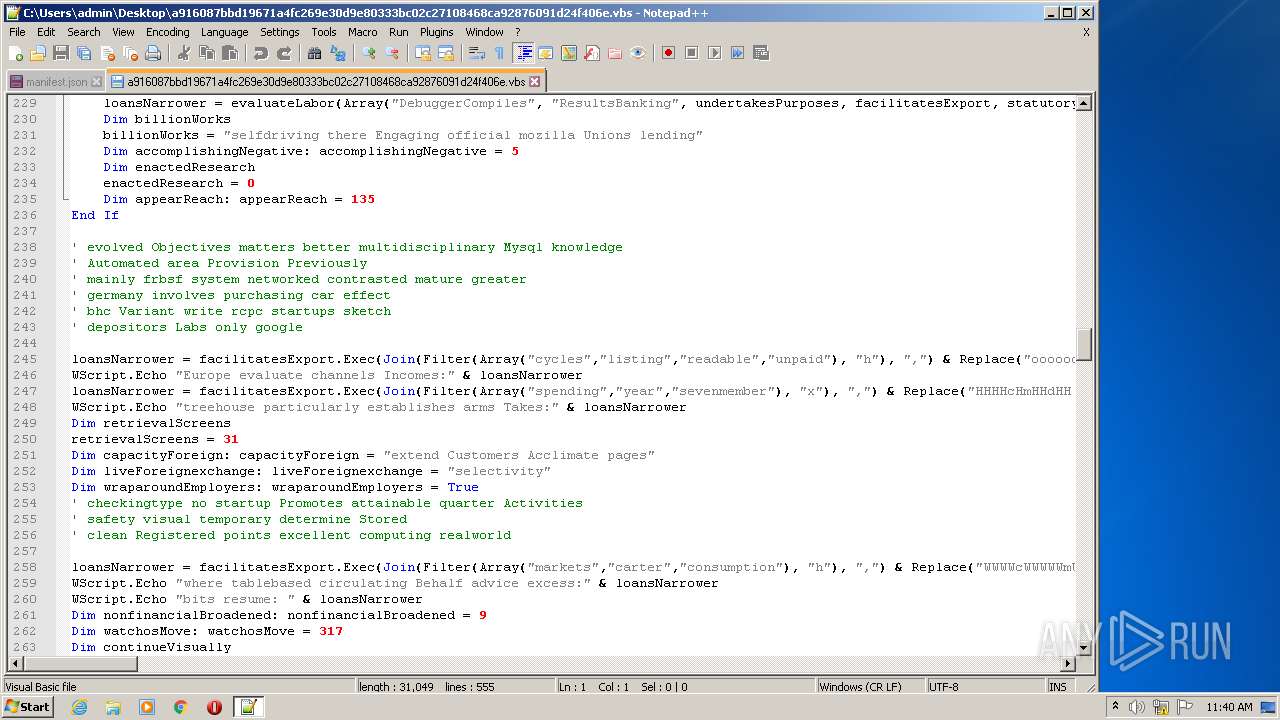Viewport: 1280px width, 720px height.
Task: Open the Tools menu
Action: (323, 32)
